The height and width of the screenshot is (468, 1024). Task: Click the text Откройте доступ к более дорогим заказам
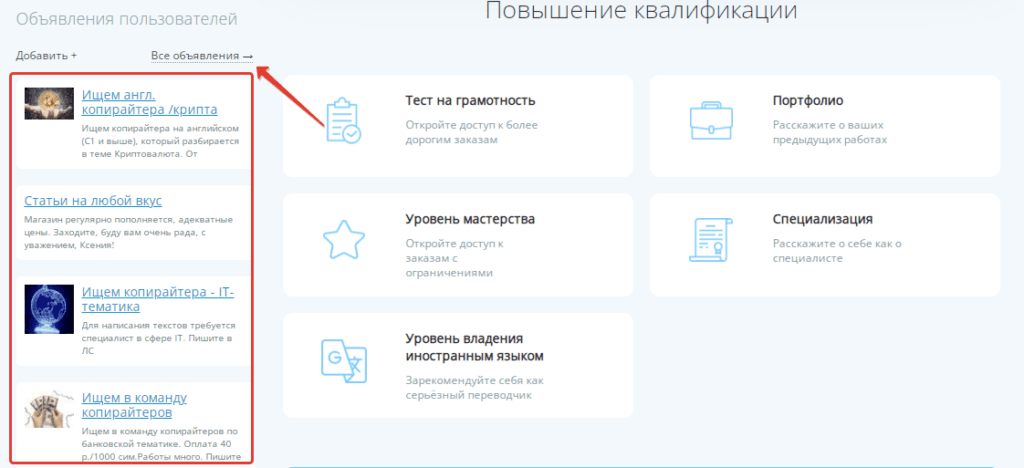pos(471,132)
